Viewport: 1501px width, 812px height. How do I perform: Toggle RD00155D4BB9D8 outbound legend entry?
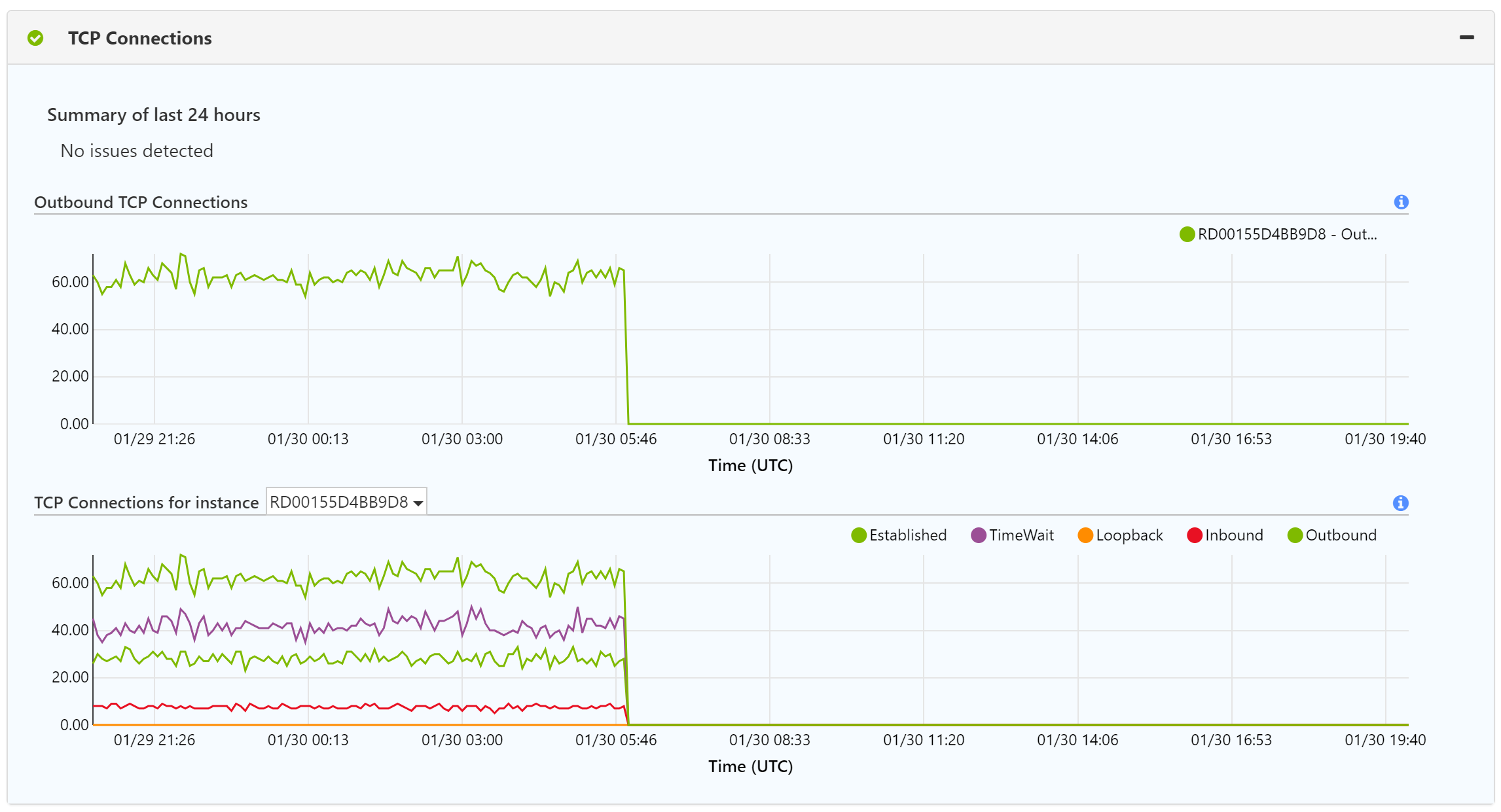(1286, 234)
